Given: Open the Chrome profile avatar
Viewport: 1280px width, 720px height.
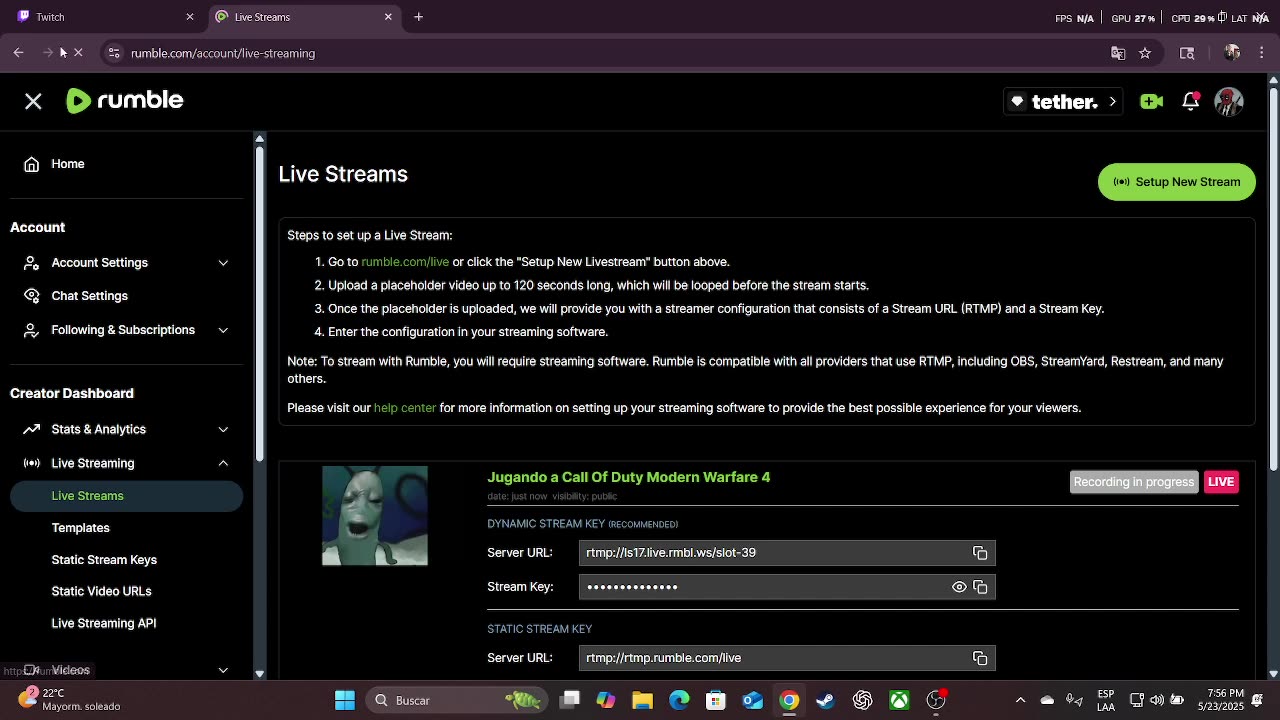Looking at the screenshot, I should (1232, 53).
